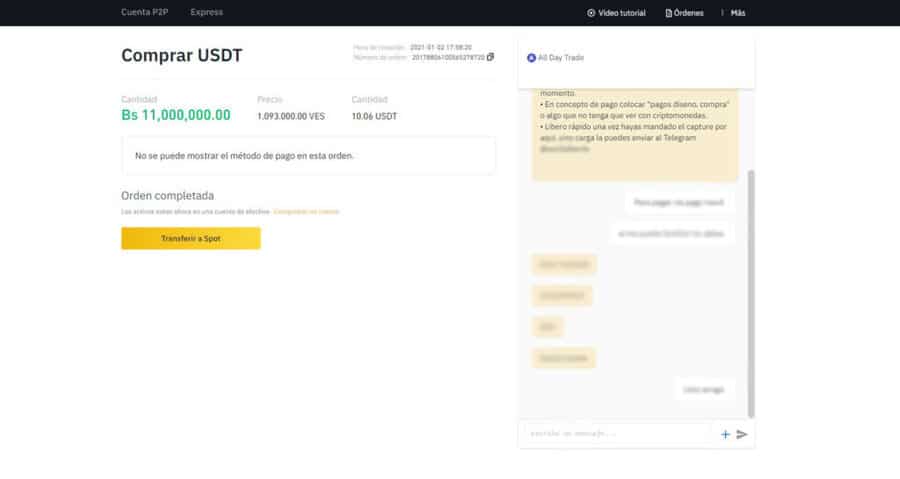Click the Bs 11,000,000.00 amount

click(x=176, y=115)
